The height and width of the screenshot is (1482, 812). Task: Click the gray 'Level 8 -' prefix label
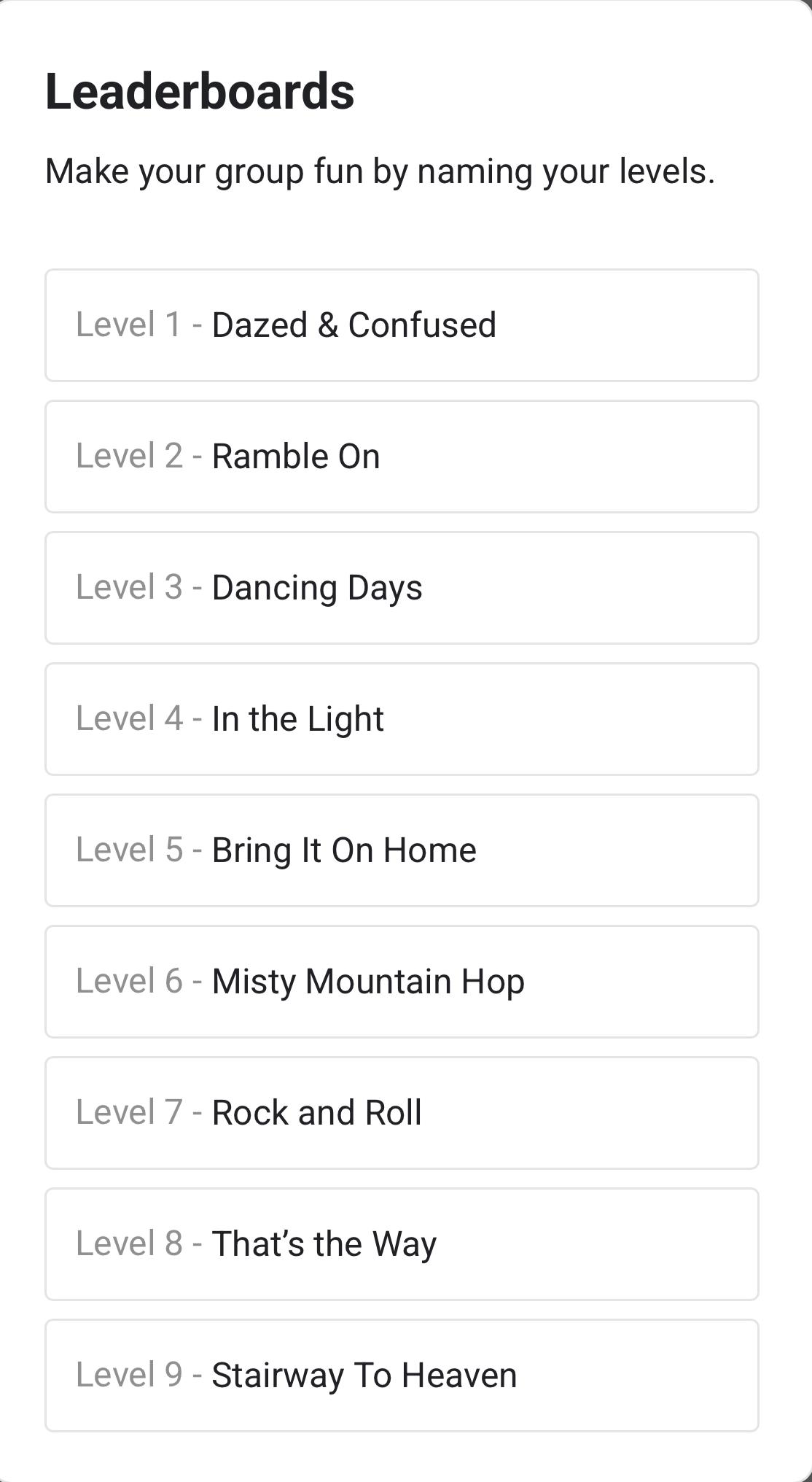point(139,1244)
